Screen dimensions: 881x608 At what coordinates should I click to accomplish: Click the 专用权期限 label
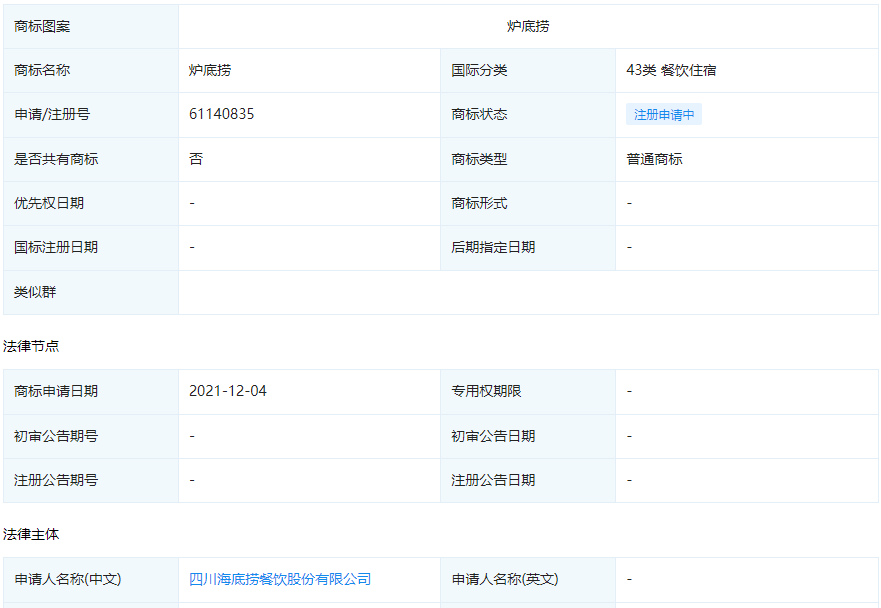[x=486, y=391]
